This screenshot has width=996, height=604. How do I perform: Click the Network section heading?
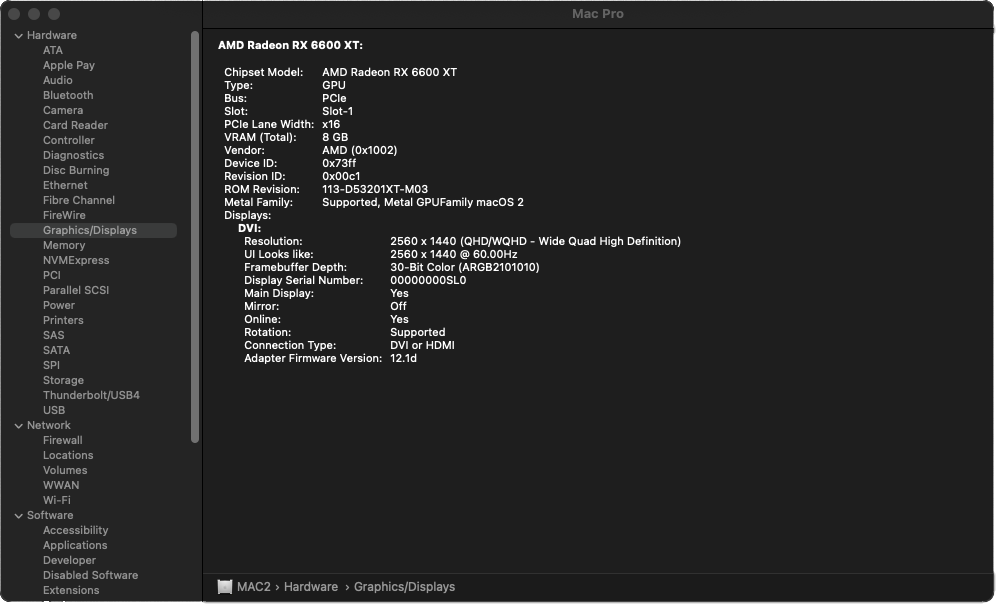coord(48,426)
